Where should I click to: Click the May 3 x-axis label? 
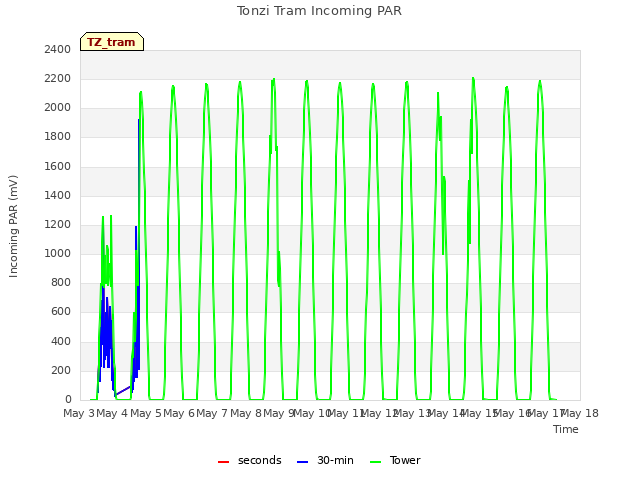(79, 413)
